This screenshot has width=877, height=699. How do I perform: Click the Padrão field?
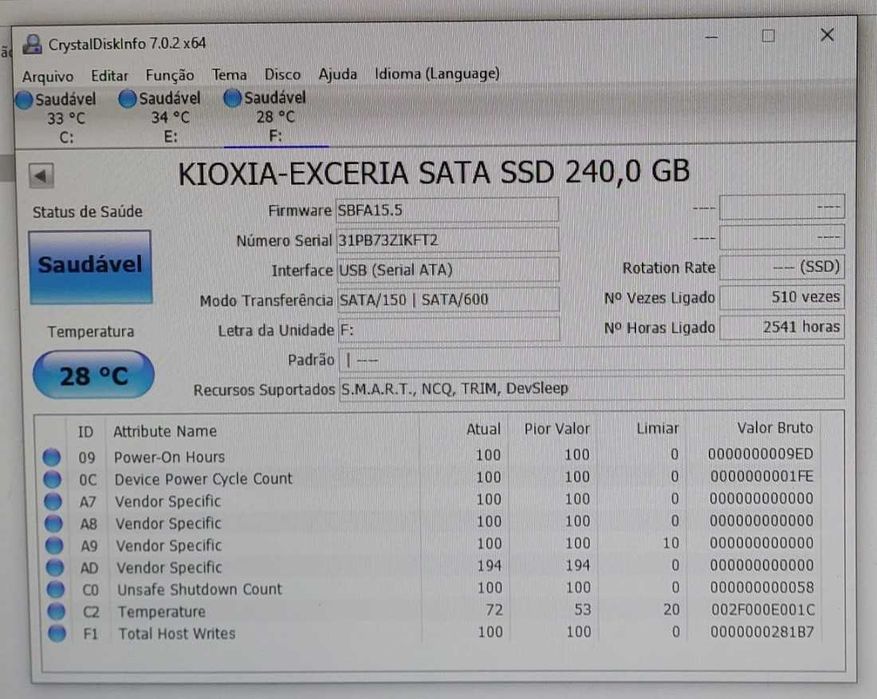click(x=591, y=358)
